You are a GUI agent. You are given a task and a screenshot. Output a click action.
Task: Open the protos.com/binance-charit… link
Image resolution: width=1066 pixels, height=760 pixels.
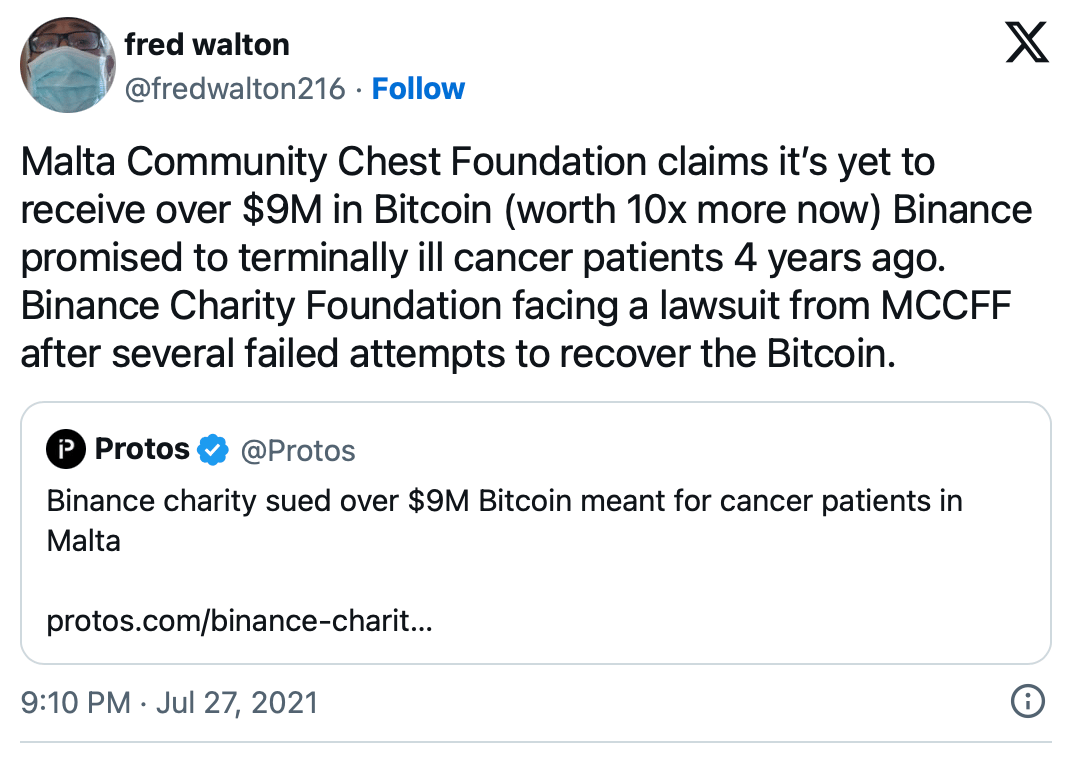coord(239,621)
